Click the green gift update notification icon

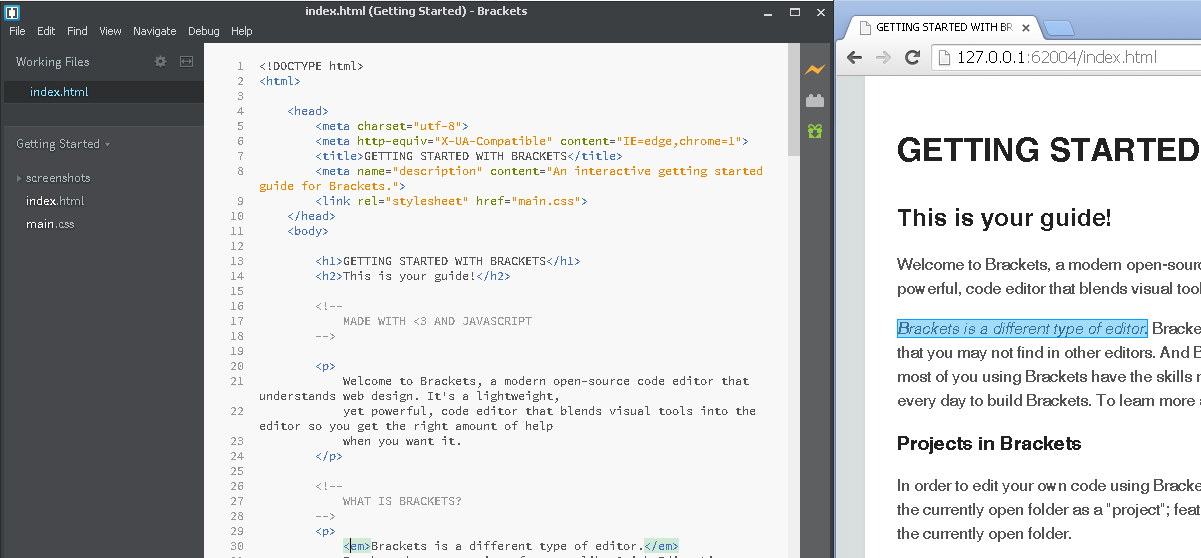(x=815, y=130)
